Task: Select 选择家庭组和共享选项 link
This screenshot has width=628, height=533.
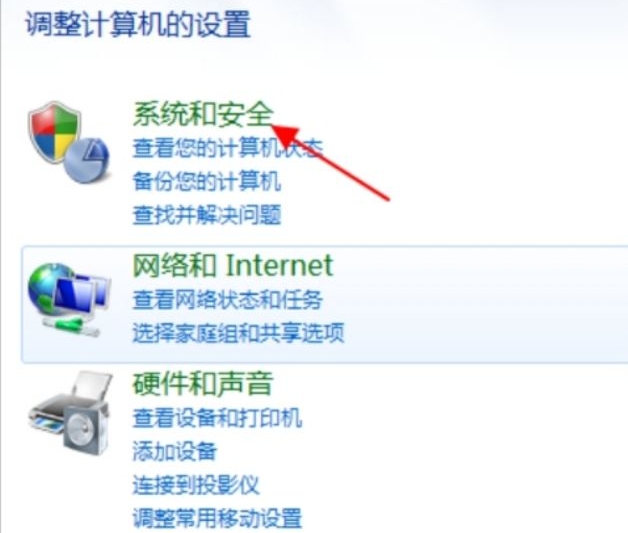Action: point(238,333)
